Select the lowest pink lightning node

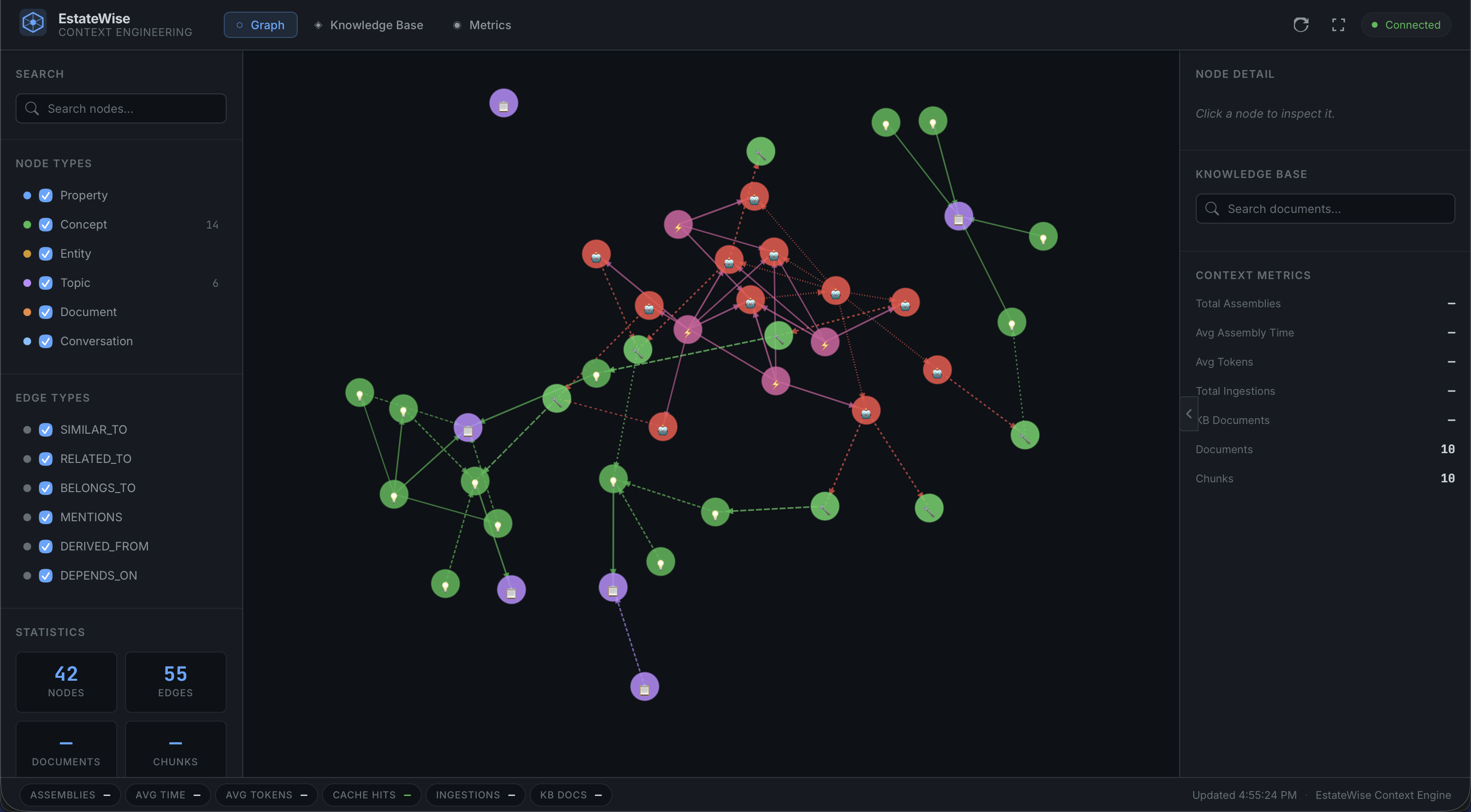point(776,381)
